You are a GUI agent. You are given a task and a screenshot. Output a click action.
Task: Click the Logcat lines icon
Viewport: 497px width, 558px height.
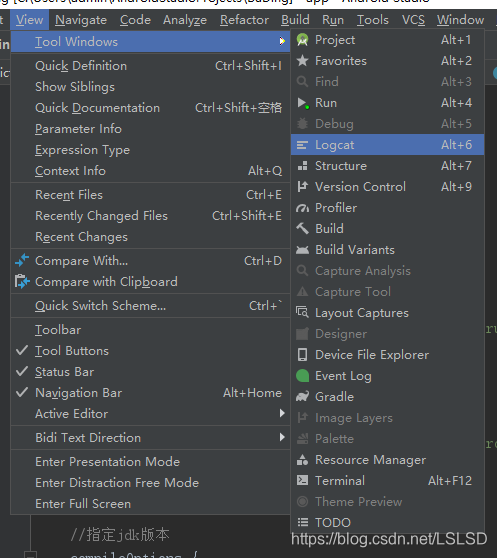click(x=302, y=145)
